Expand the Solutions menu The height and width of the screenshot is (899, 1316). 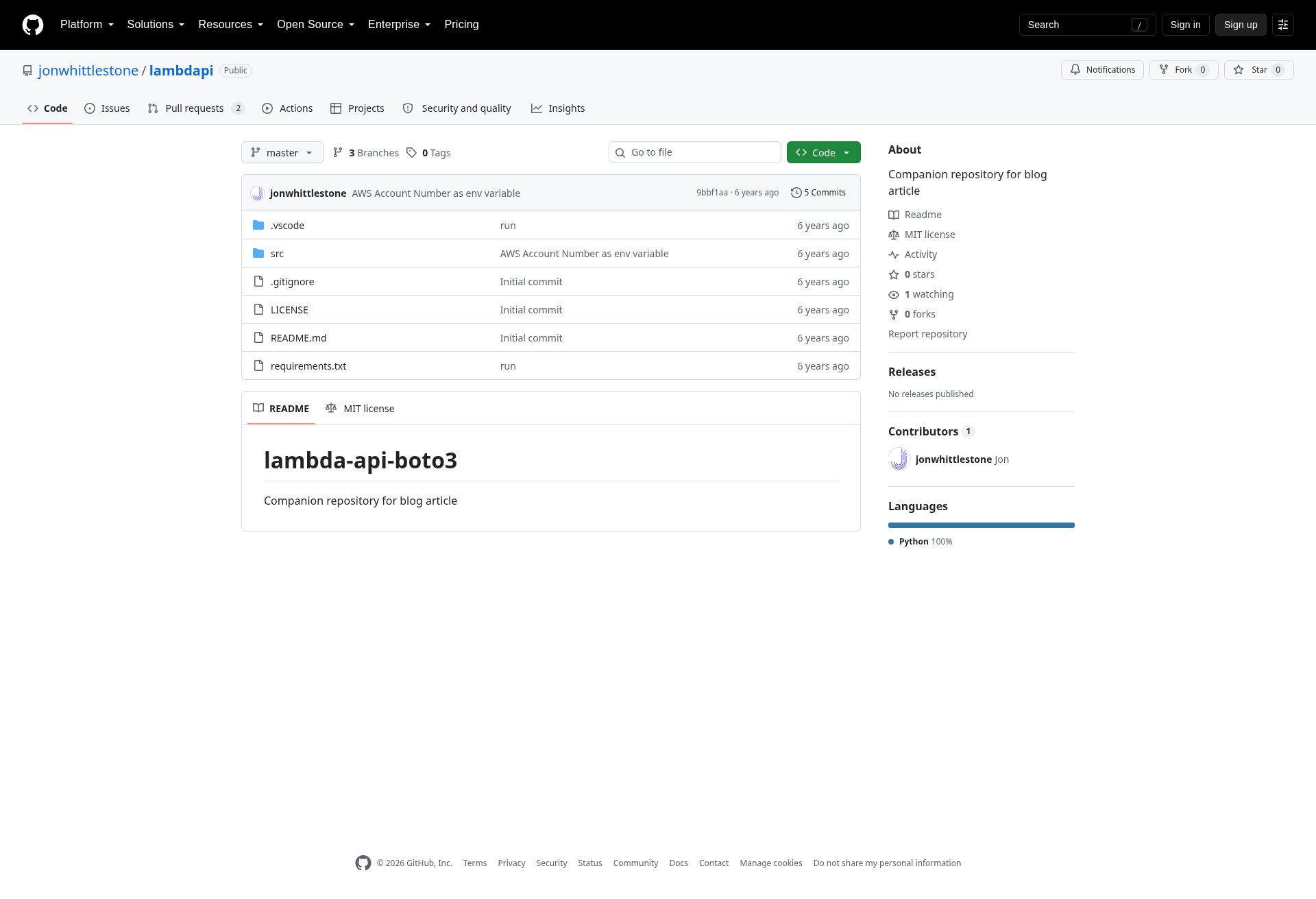156,25
